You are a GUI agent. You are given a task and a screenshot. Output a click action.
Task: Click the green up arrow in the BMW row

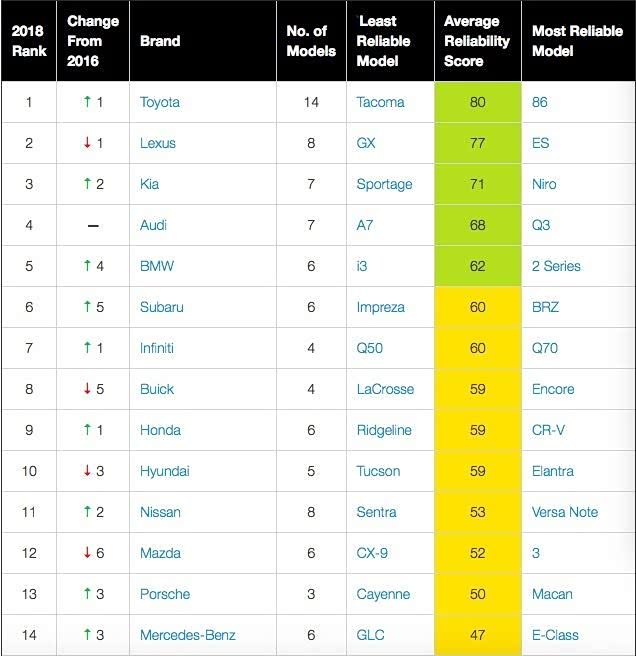pos(86,266)
